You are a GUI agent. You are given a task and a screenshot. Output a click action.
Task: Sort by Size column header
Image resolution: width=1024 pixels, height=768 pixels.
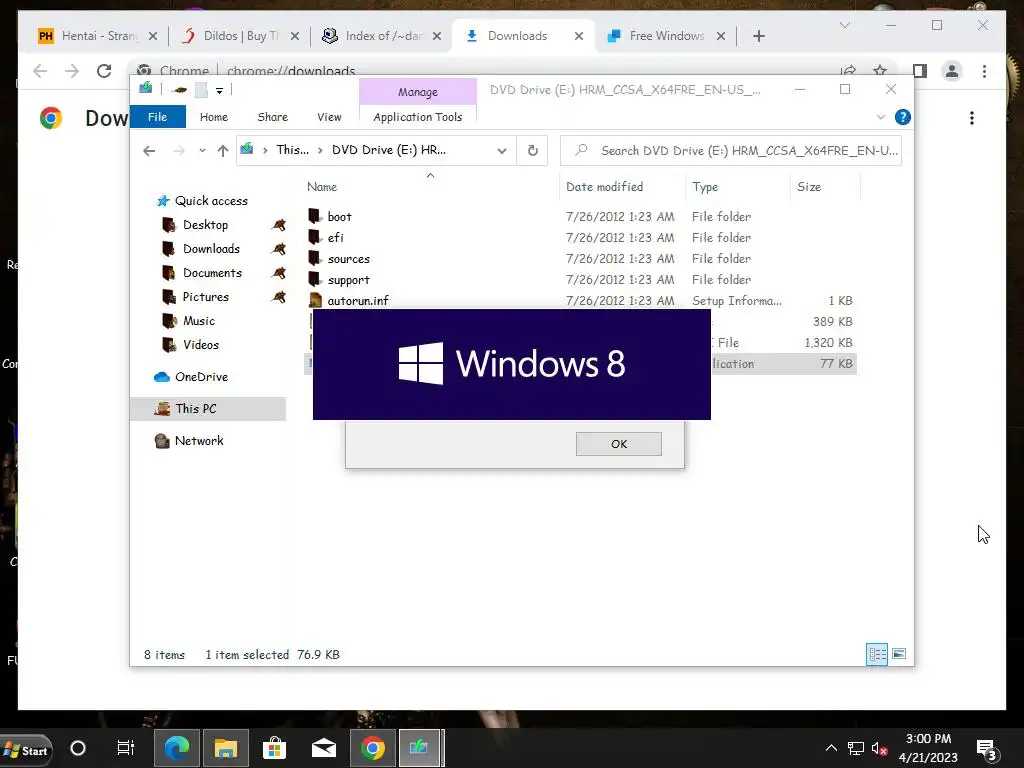(808, 187)
